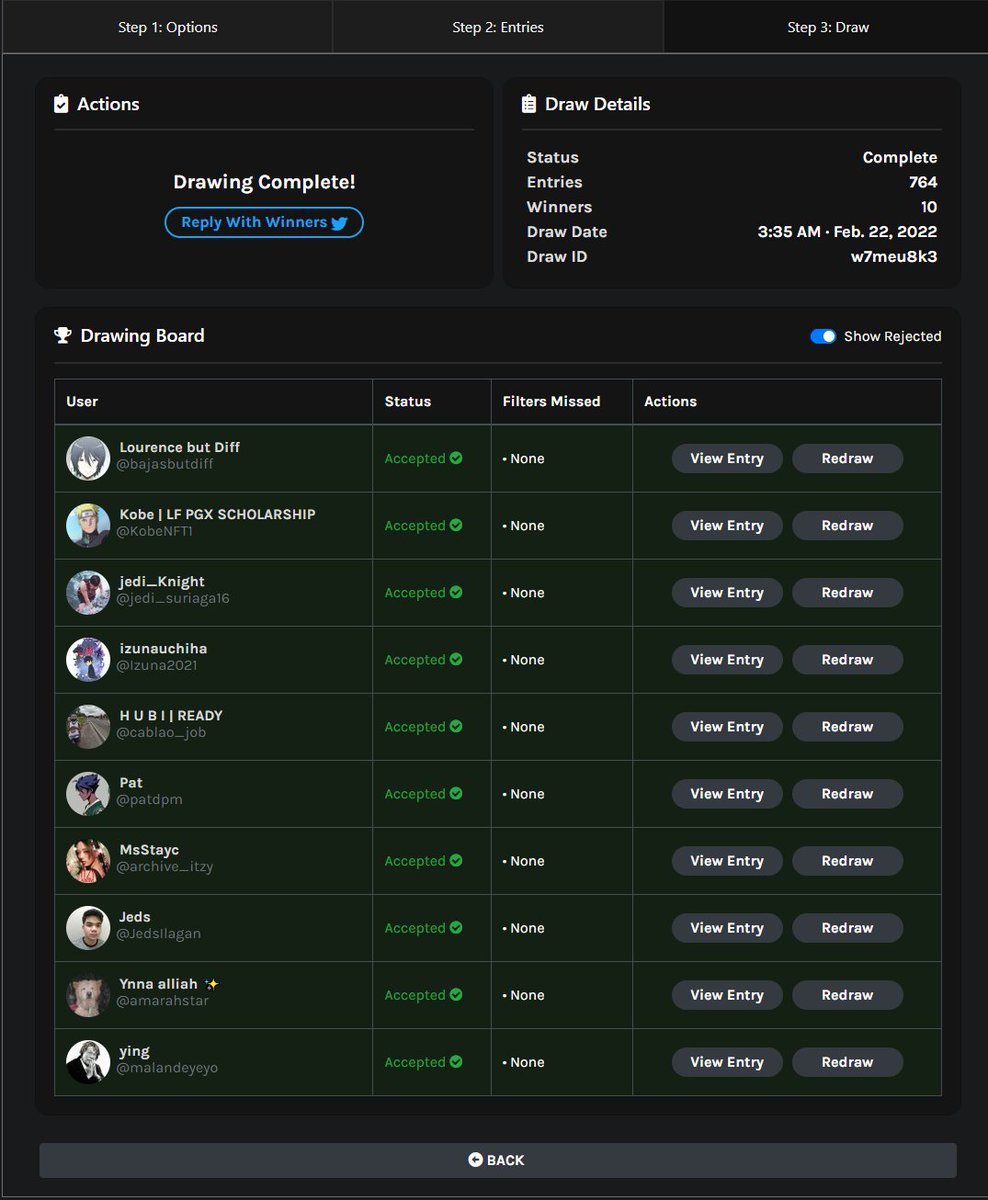Switch to Step 2: Entries tab
Viewport: 988px width, 1200px height.
498,27
